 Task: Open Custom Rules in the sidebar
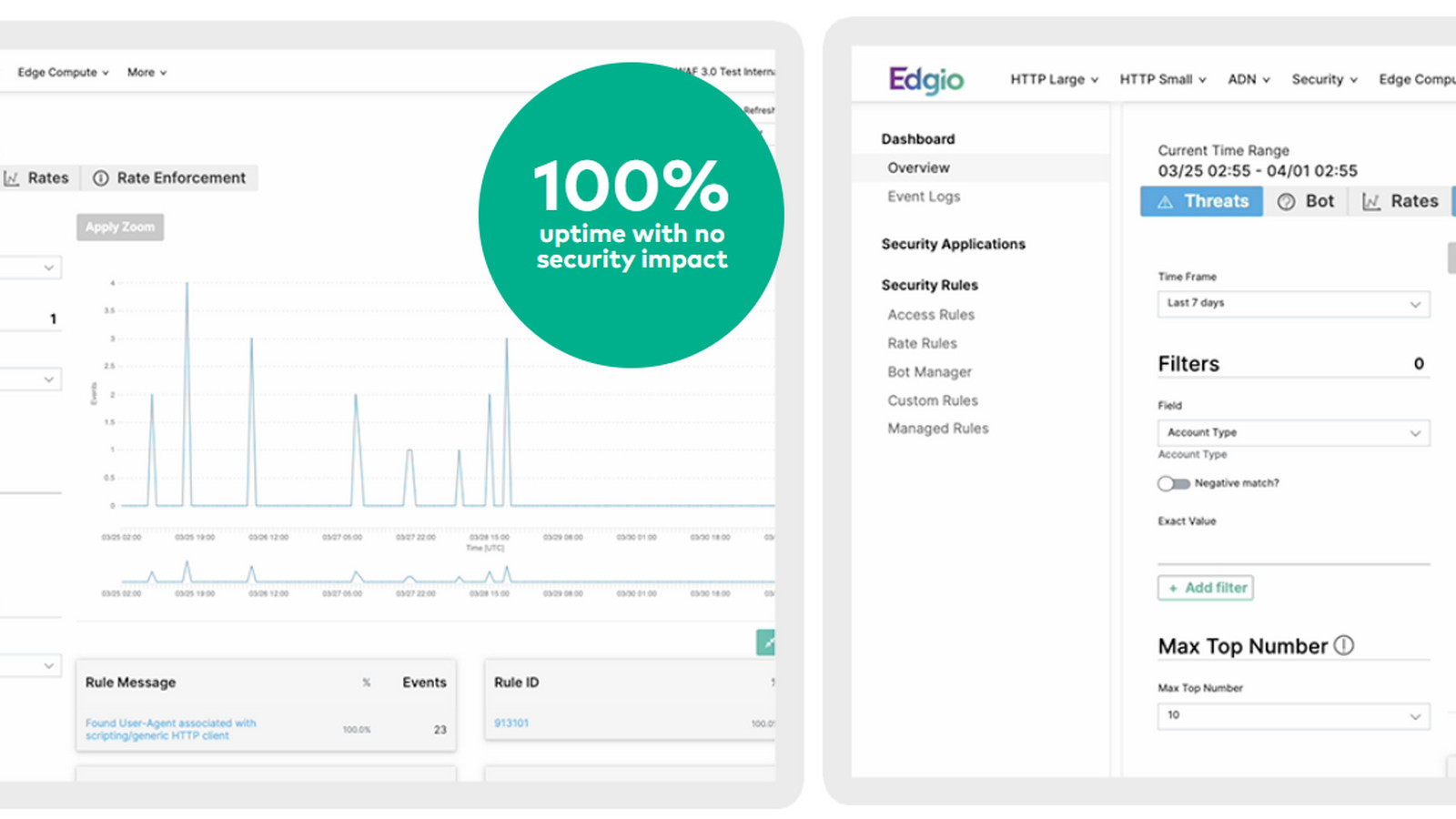coord(933,400)
